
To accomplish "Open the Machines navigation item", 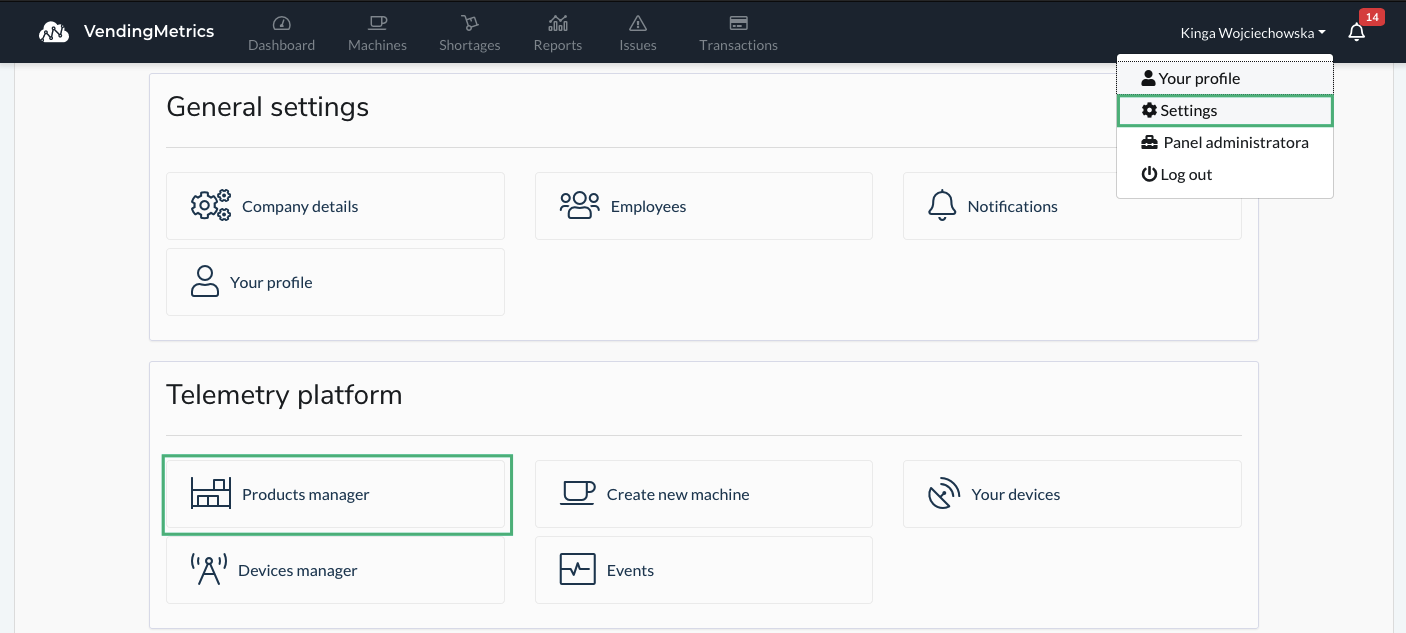I will [x=377, y=32].
